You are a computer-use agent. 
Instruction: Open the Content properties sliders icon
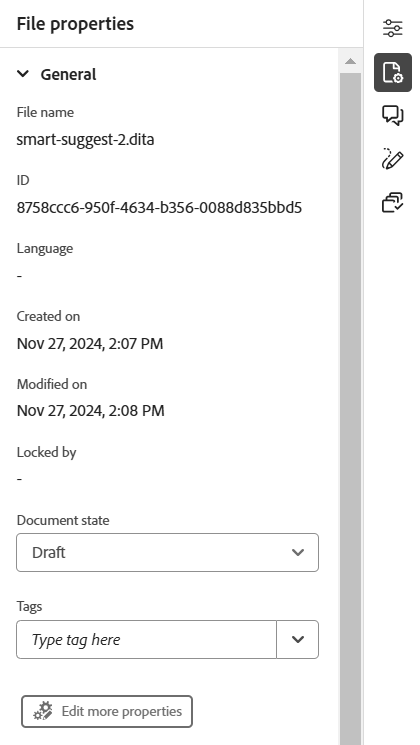click(393, 28)
